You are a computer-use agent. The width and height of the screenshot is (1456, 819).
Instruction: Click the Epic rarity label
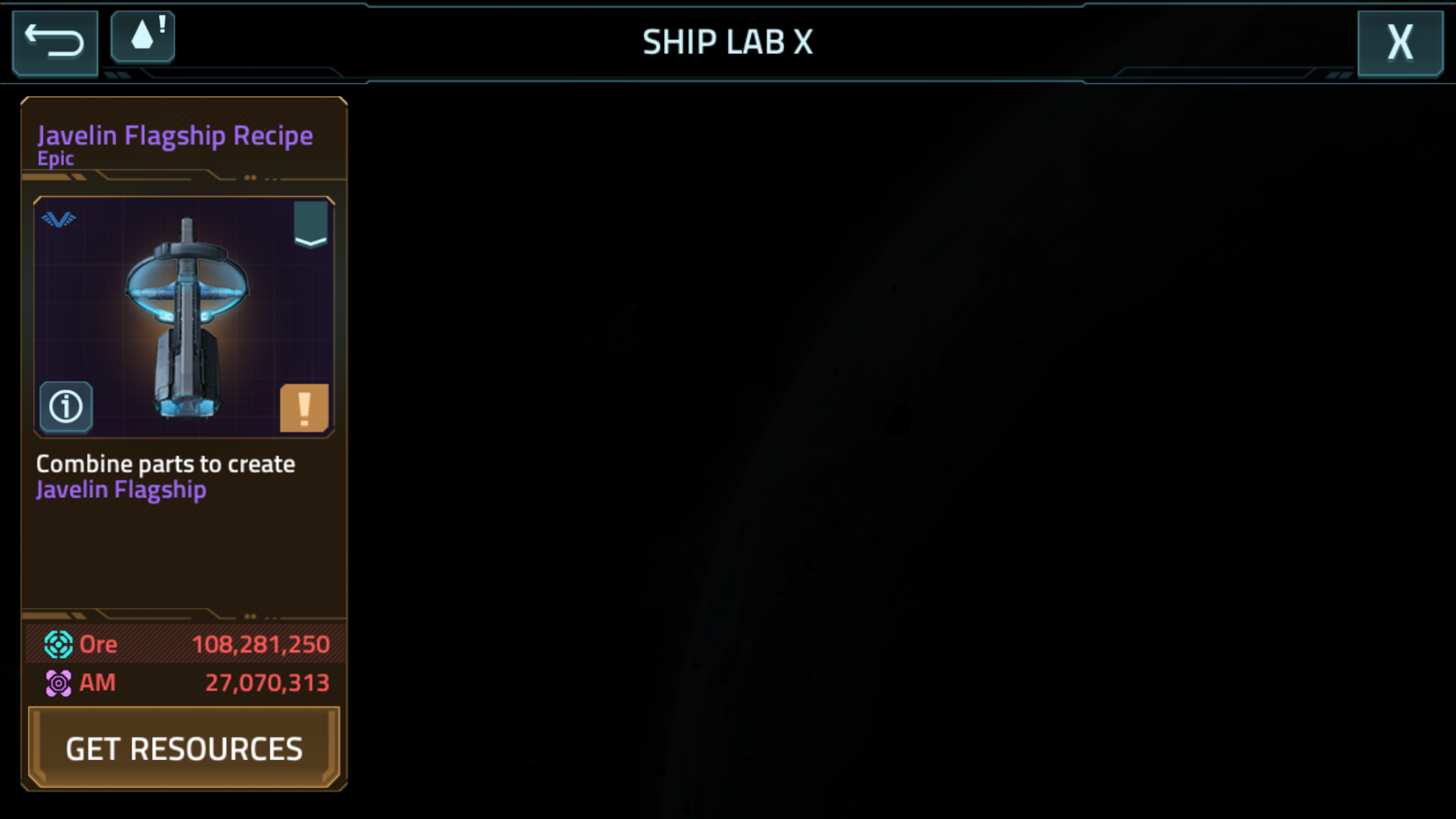pos(56,159)
